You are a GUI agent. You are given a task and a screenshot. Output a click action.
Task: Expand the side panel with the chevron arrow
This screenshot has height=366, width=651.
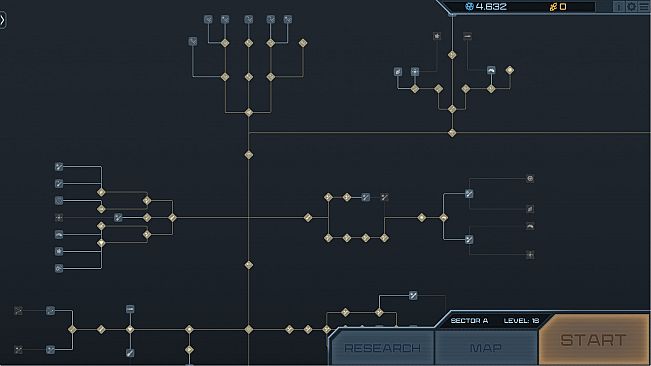(x=2, y=20)
